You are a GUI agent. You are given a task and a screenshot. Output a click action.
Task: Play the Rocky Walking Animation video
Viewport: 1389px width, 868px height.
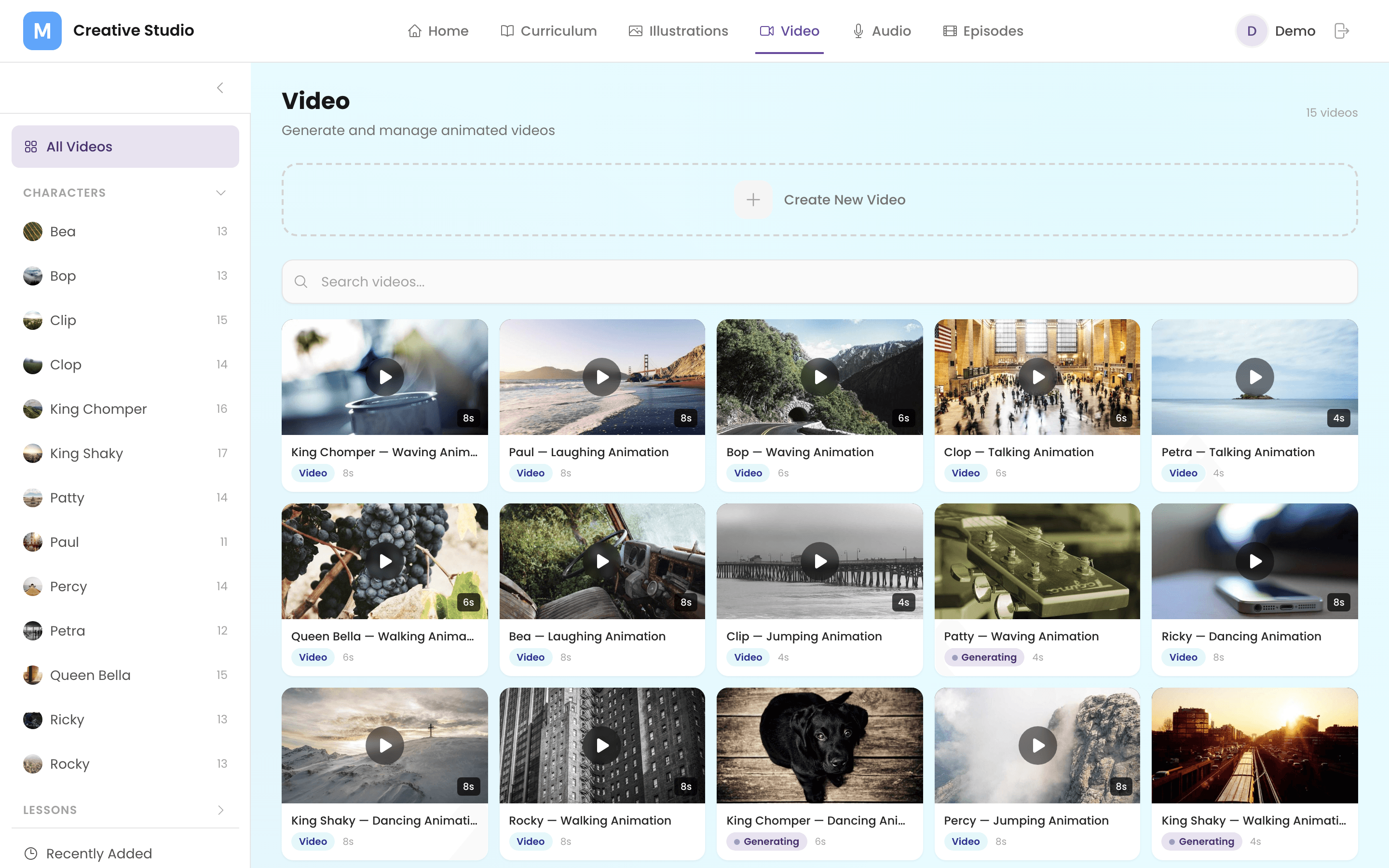pos(602,746)
